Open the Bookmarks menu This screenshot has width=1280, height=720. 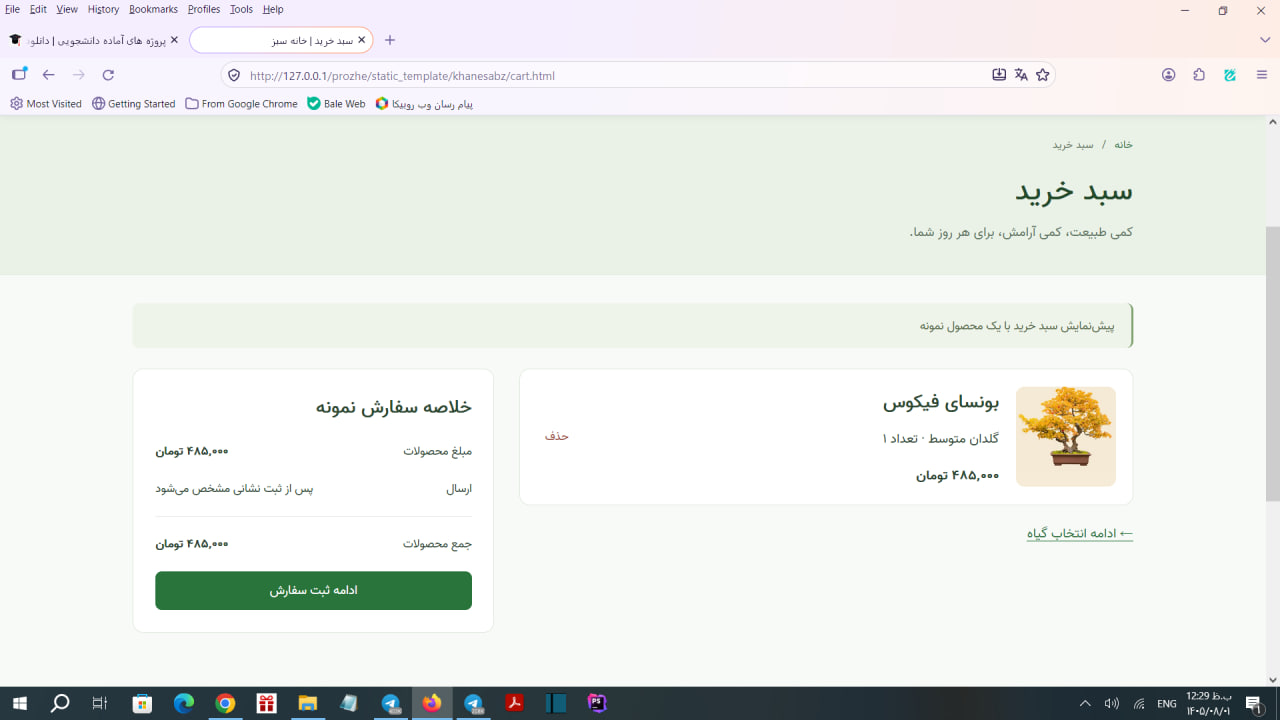(x=153, y=9)
